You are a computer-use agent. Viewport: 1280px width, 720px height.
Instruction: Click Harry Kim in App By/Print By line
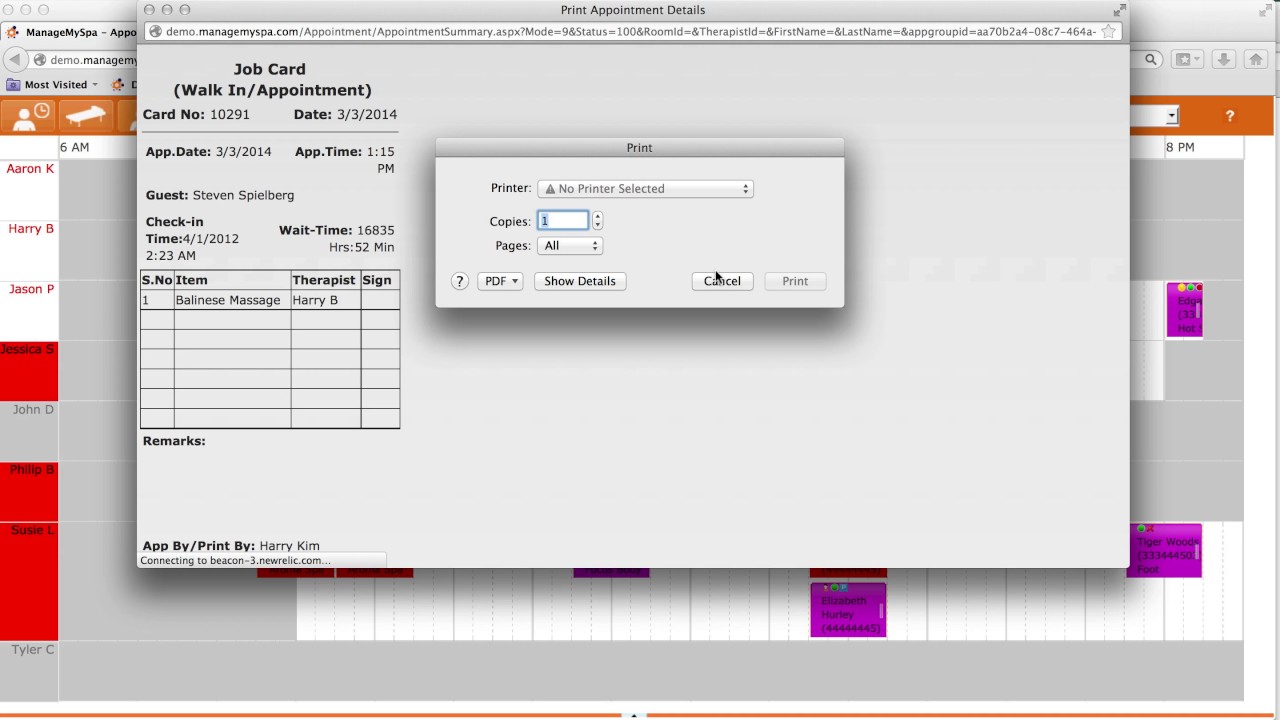tap(289, 546)
